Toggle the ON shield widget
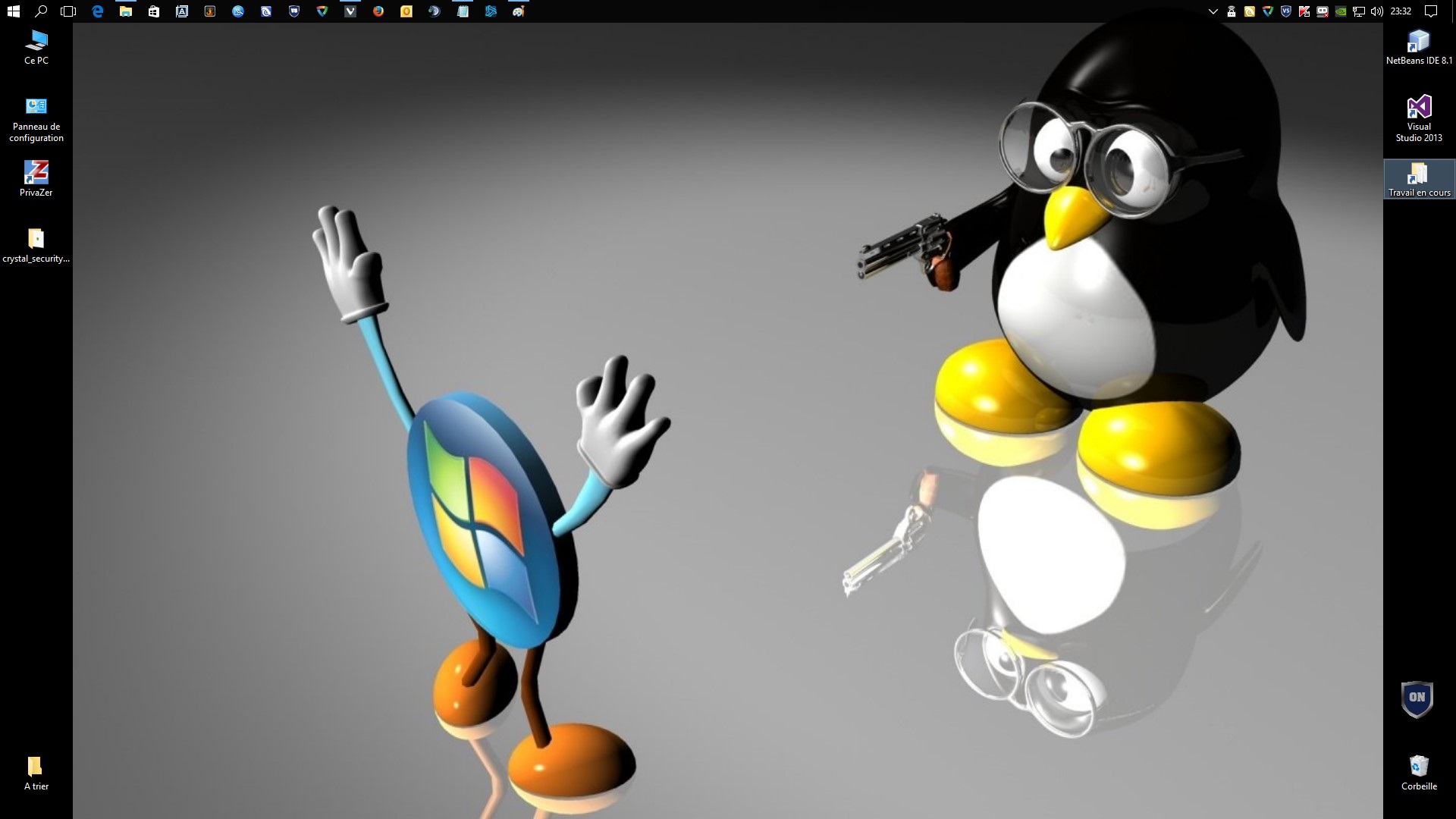Image resolution: width=1456 pixels, height=819 pixels. pyautogui.click(x=1417, y=698)
